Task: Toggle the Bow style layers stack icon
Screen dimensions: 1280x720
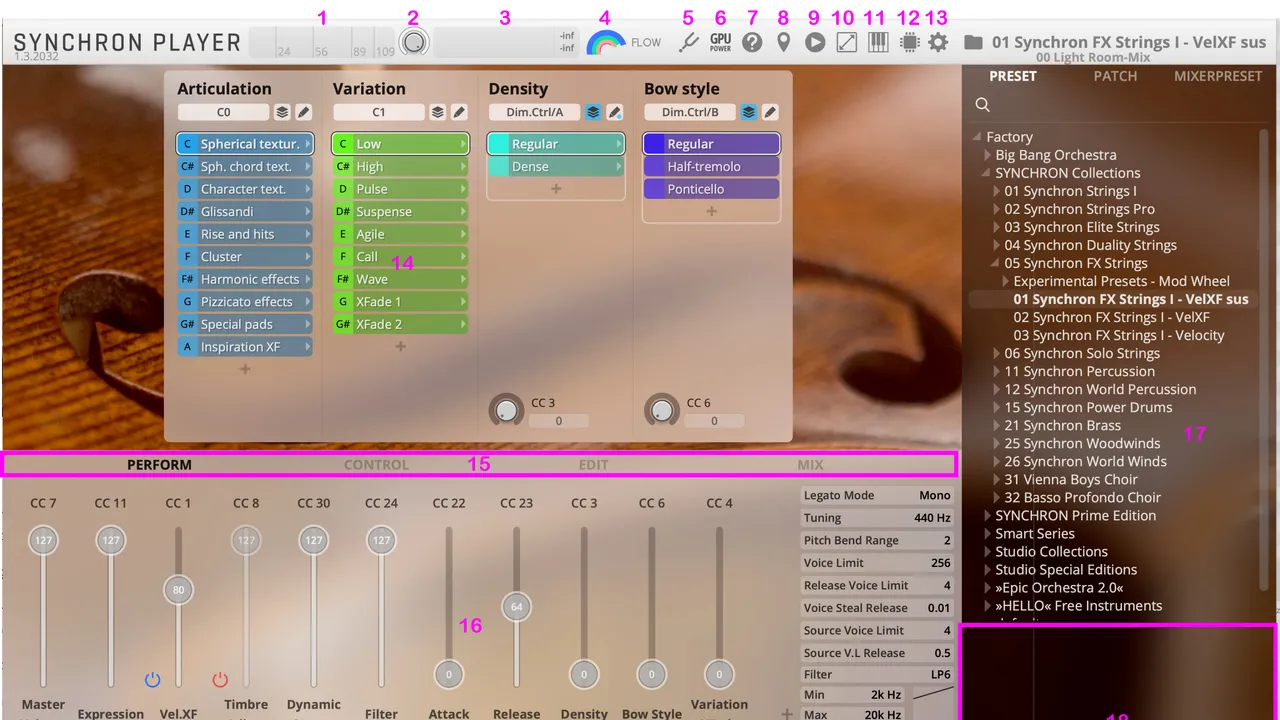Action: click(748, 112)
